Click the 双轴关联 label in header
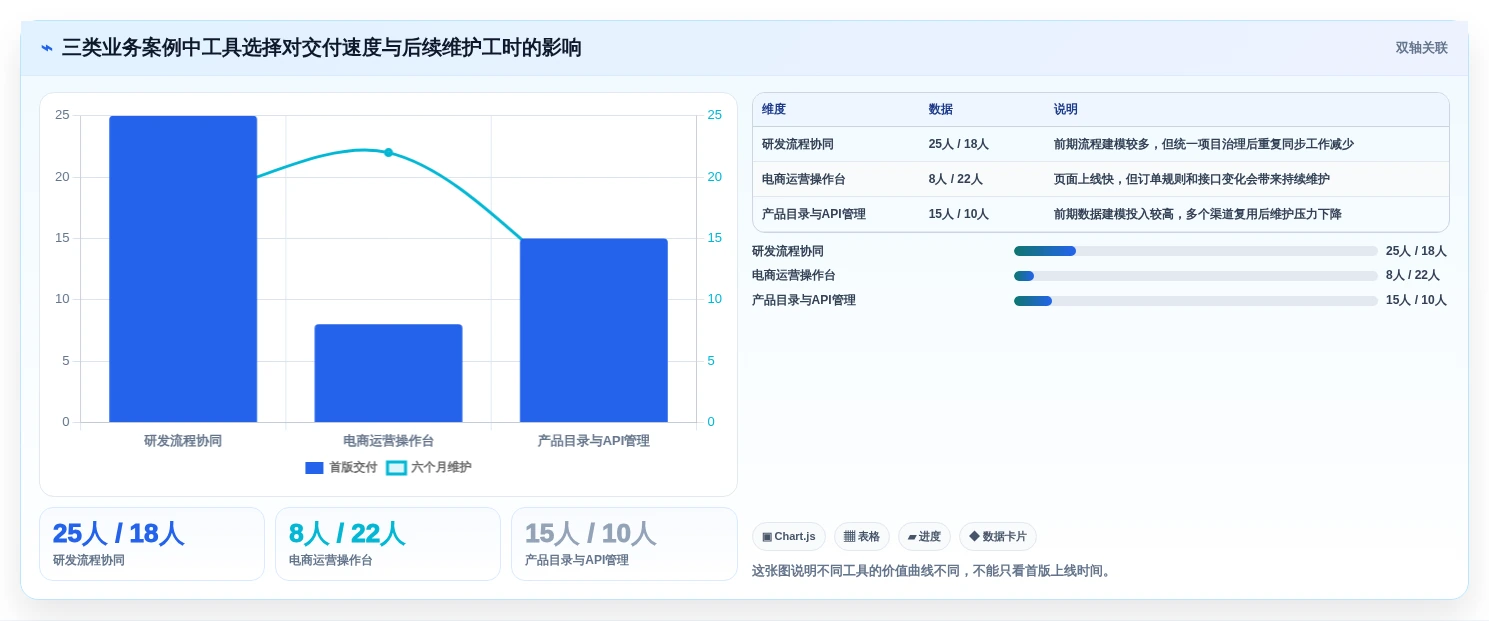 pyautogui.click(x=1421, y=48)
